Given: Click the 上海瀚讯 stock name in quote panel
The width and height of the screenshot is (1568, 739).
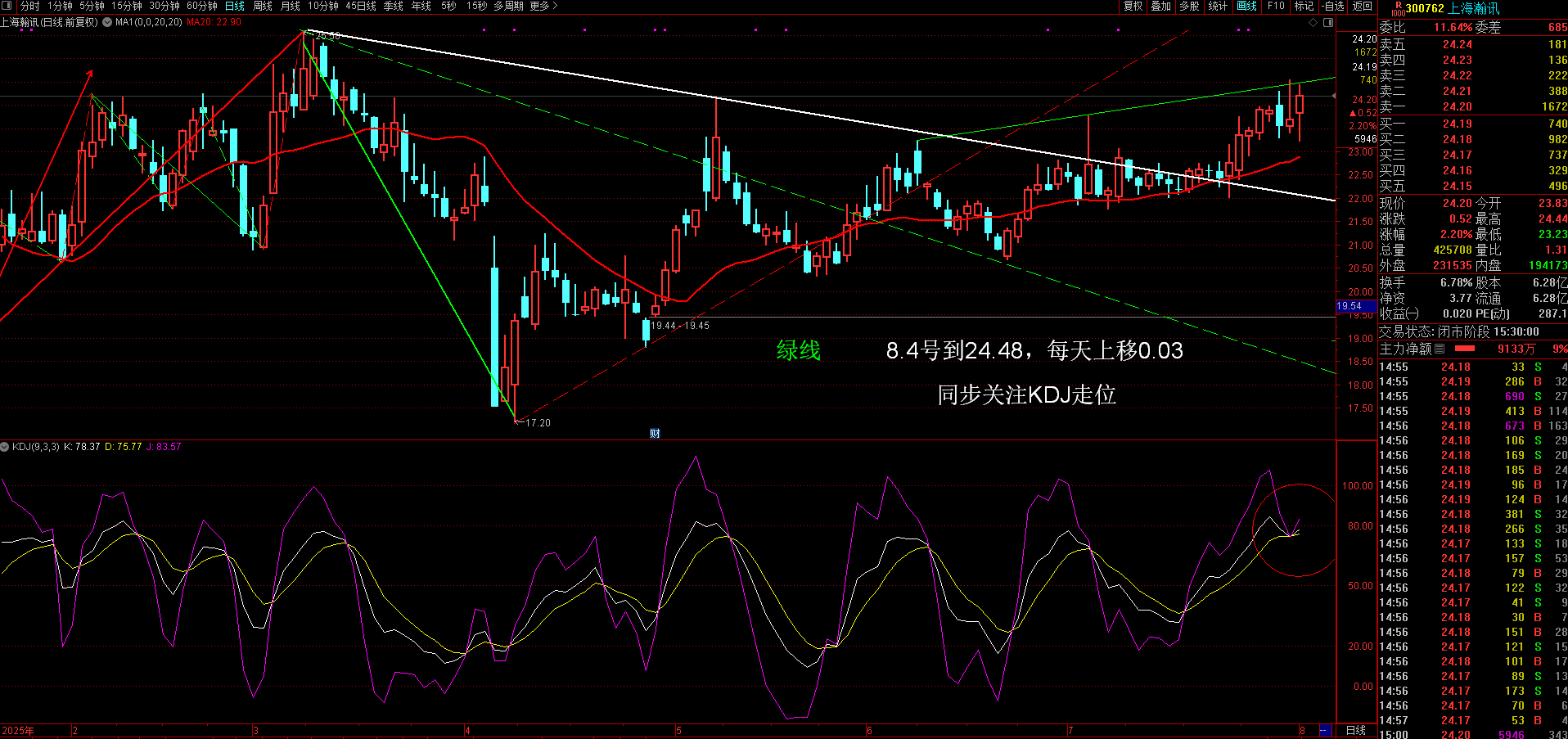Looking at the screenshot, I should [x=1474, y=8].
